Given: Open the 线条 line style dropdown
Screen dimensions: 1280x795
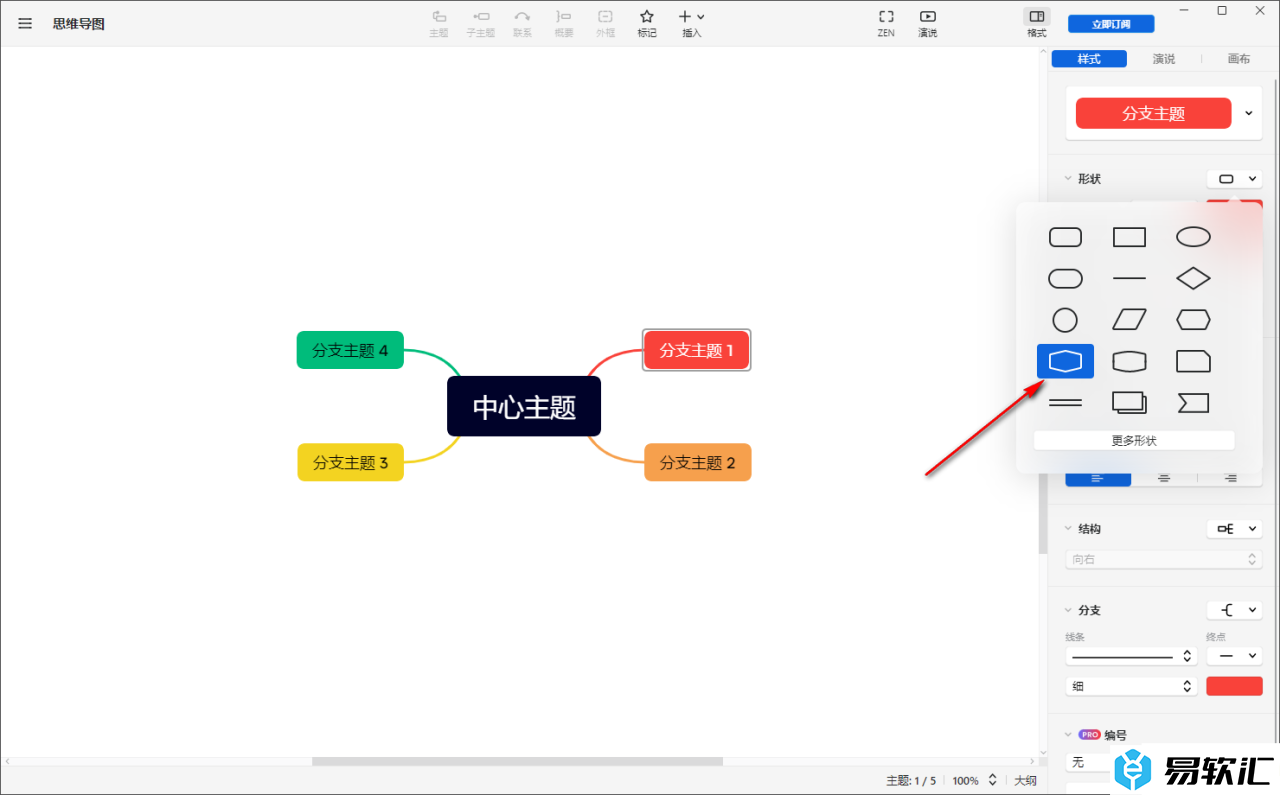Looking at the screenshot, I should (1131, 656).
